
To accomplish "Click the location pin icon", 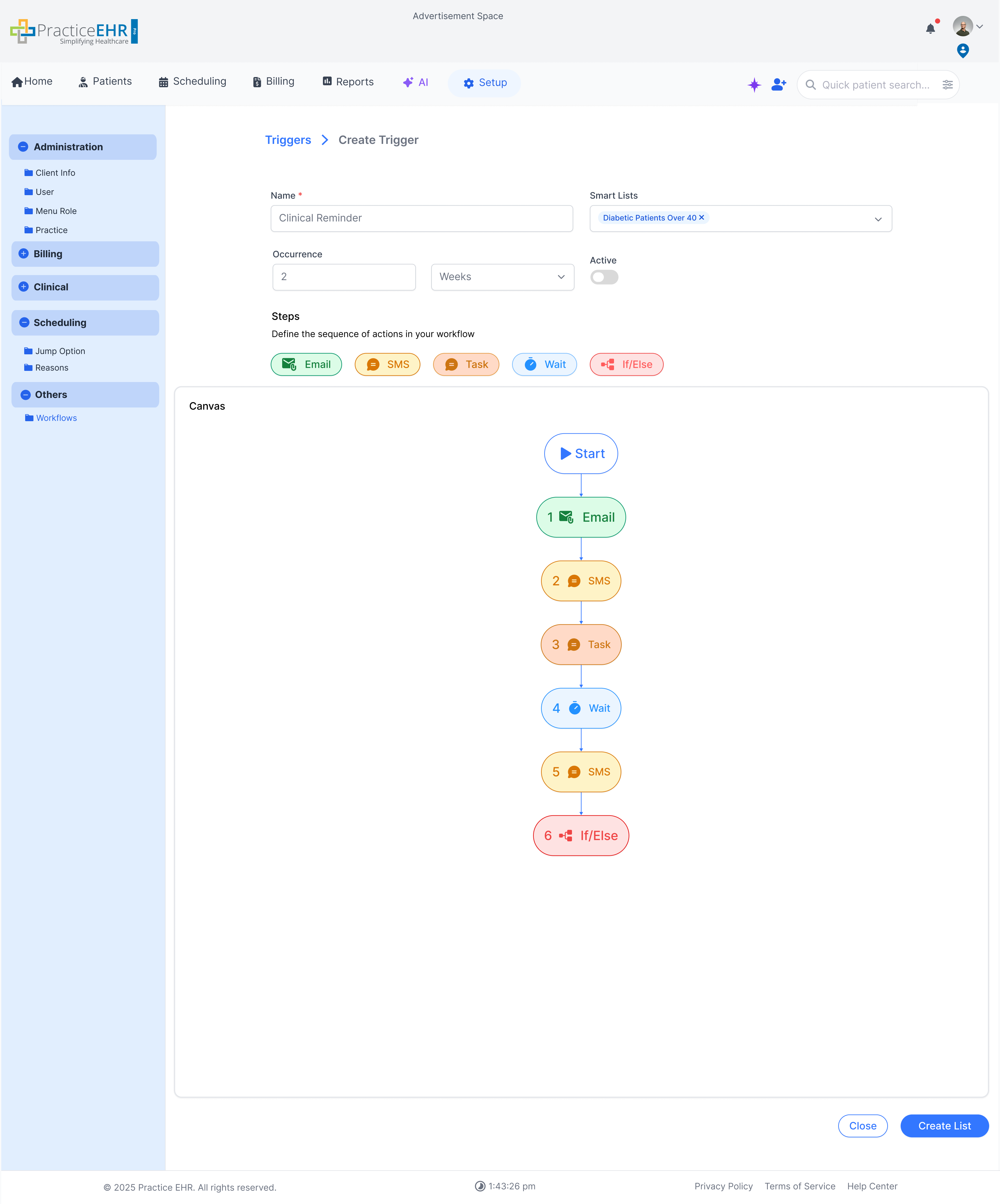I will coord(963,51).
